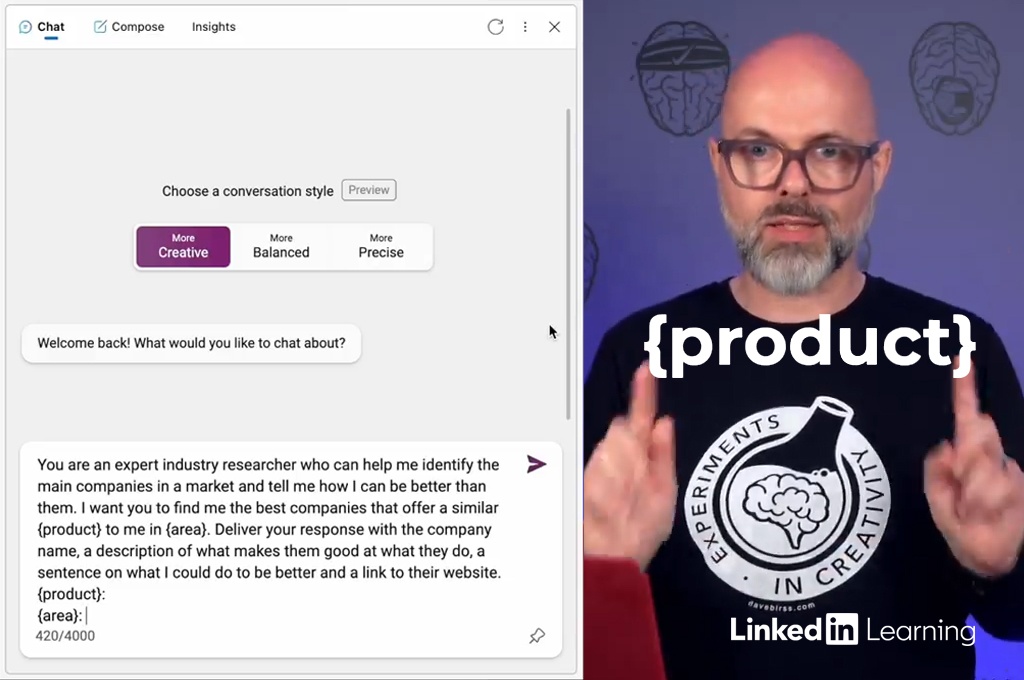
Task: Click the Welcome back message bubble
Action: pos(191,343)
